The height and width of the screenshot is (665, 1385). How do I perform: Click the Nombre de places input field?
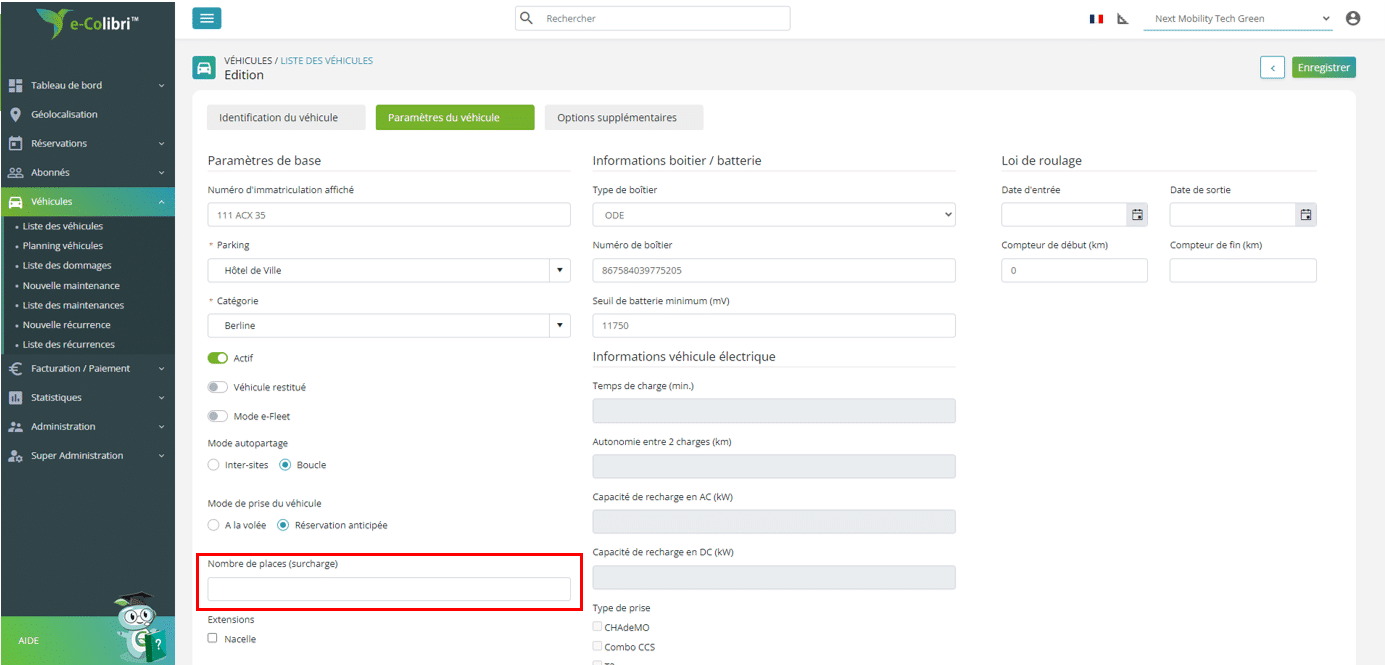(x=389, y=589)
